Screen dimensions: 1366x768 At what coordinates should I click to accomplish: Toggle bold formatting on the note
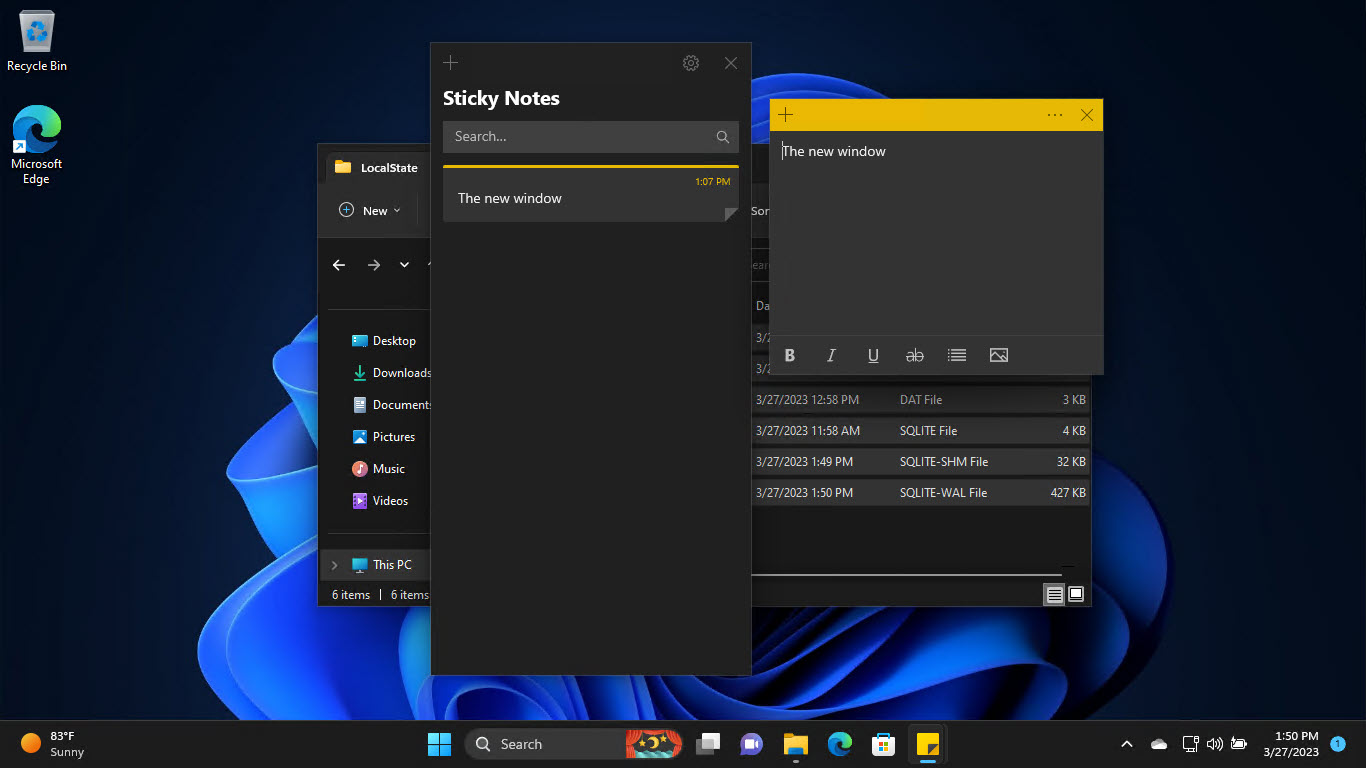[789, 355]
